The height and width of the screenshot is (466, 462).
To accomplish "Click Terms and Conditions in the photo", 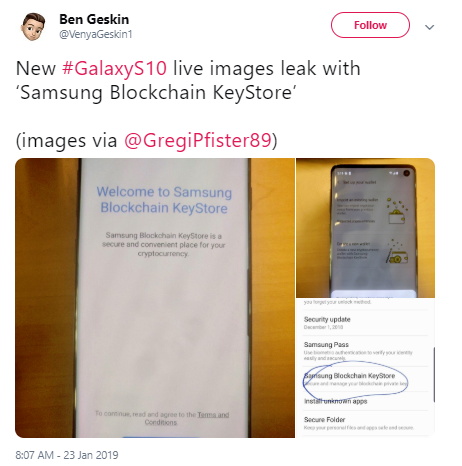I will click(187, 418).
